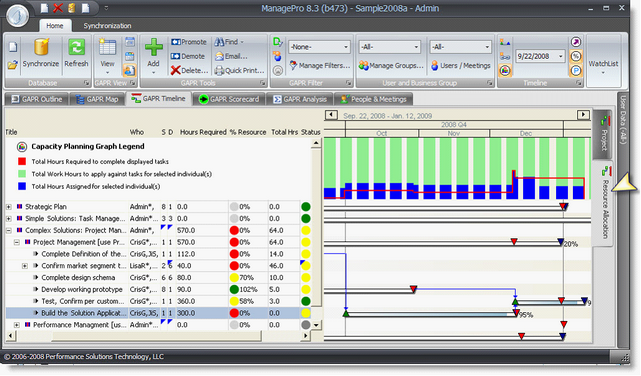The width and height of the screenshot is (641, 376).
Task: Toggle the capacity graph icon in Timeline group
Action: 505,71
